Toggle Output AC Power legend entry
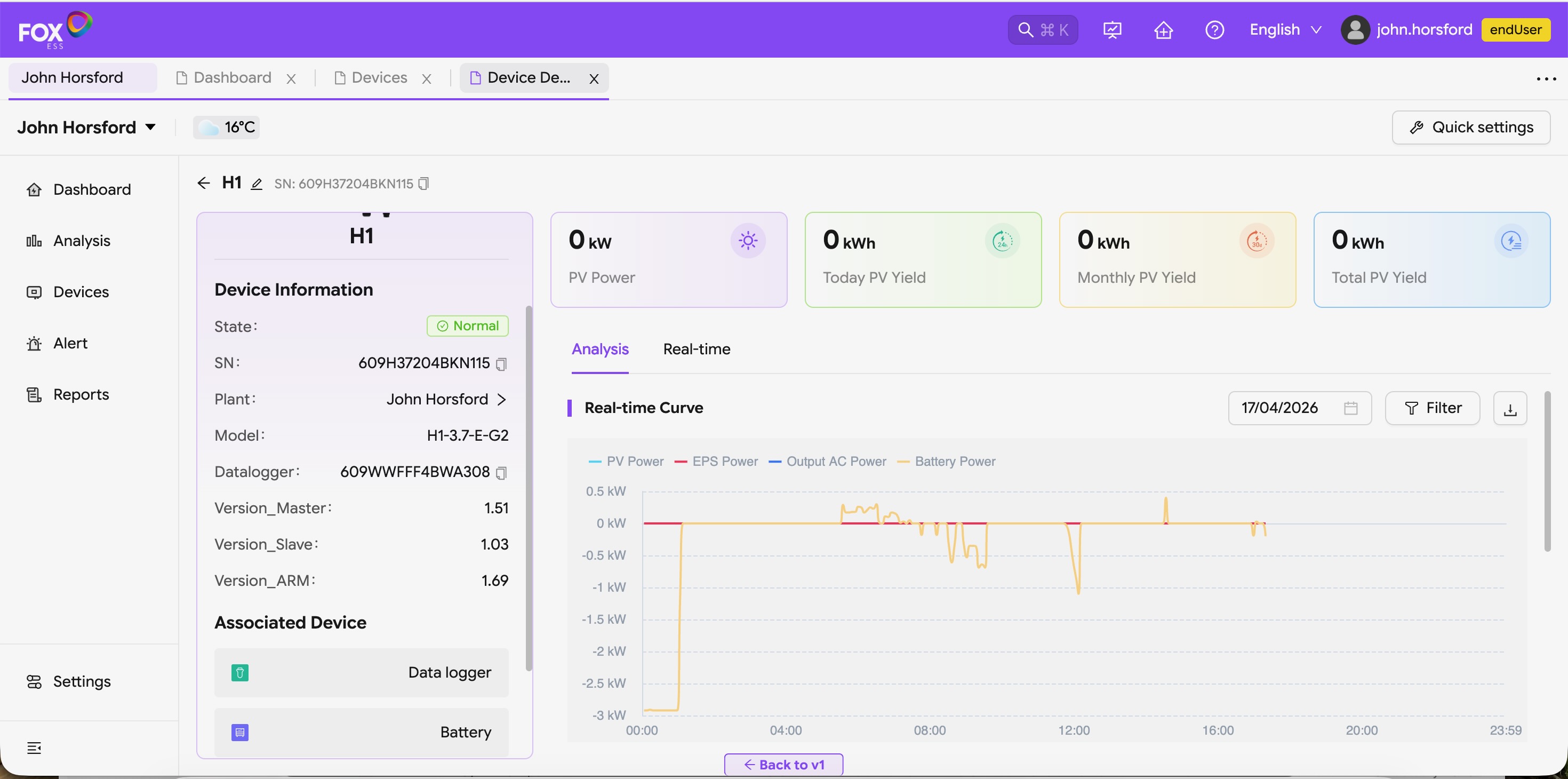Screen dimensions: 1568x779 (828, 462)
